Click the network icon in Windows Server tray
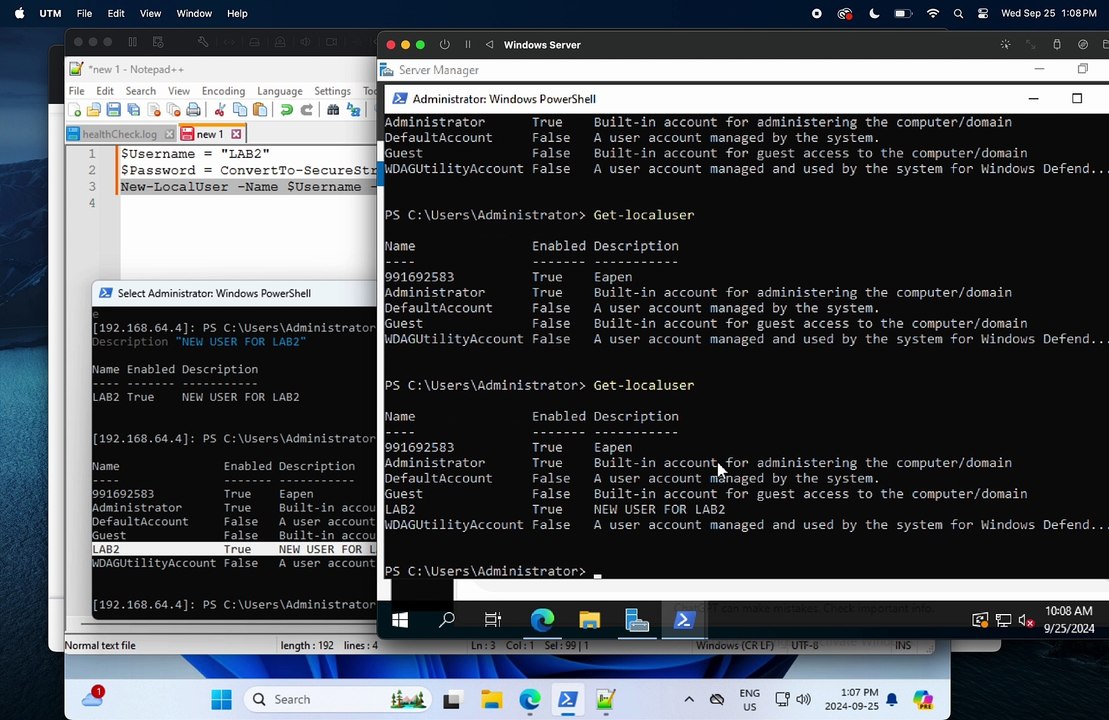1109x720 pixels. (1003, 620)
